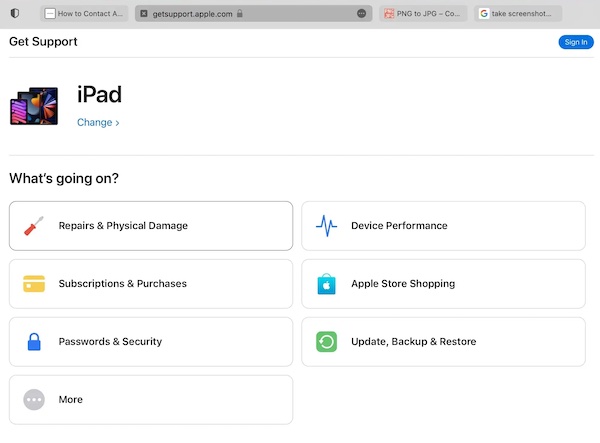Show More support topics

pos(151,399)
